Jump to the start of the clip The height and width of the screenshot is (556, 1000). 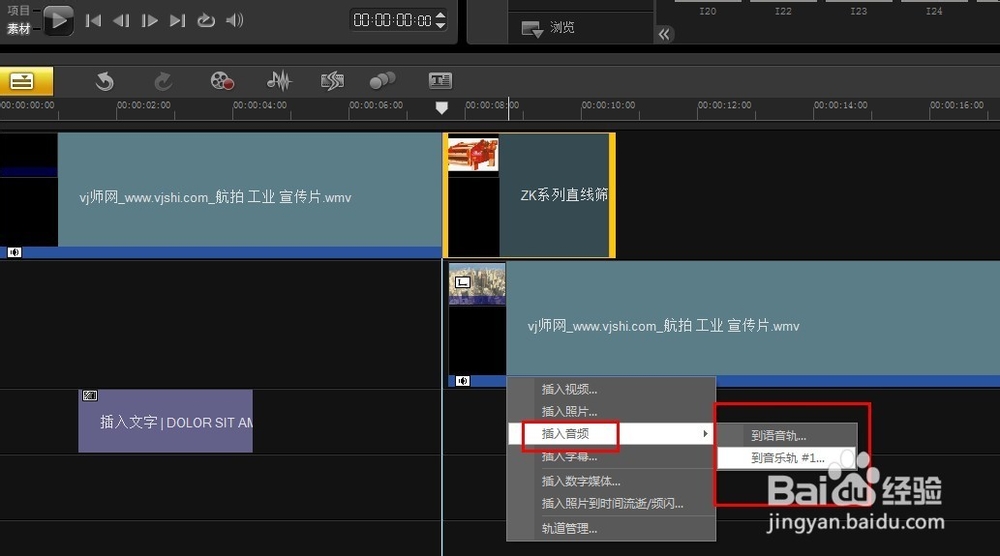(93, 20)
